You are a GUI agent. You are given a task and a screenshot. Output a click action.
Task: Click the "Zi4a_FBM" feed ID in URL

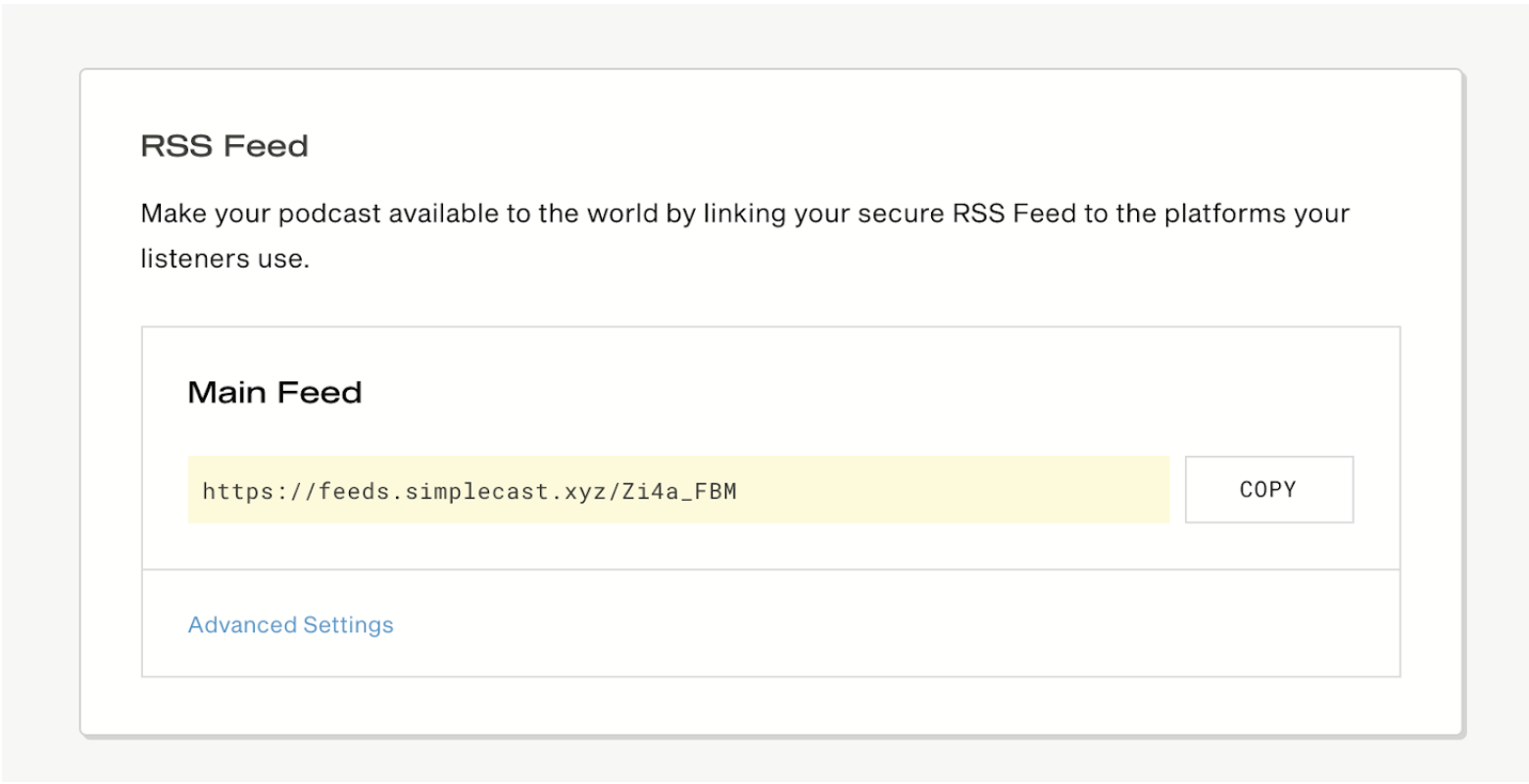(x=679, y=490)
